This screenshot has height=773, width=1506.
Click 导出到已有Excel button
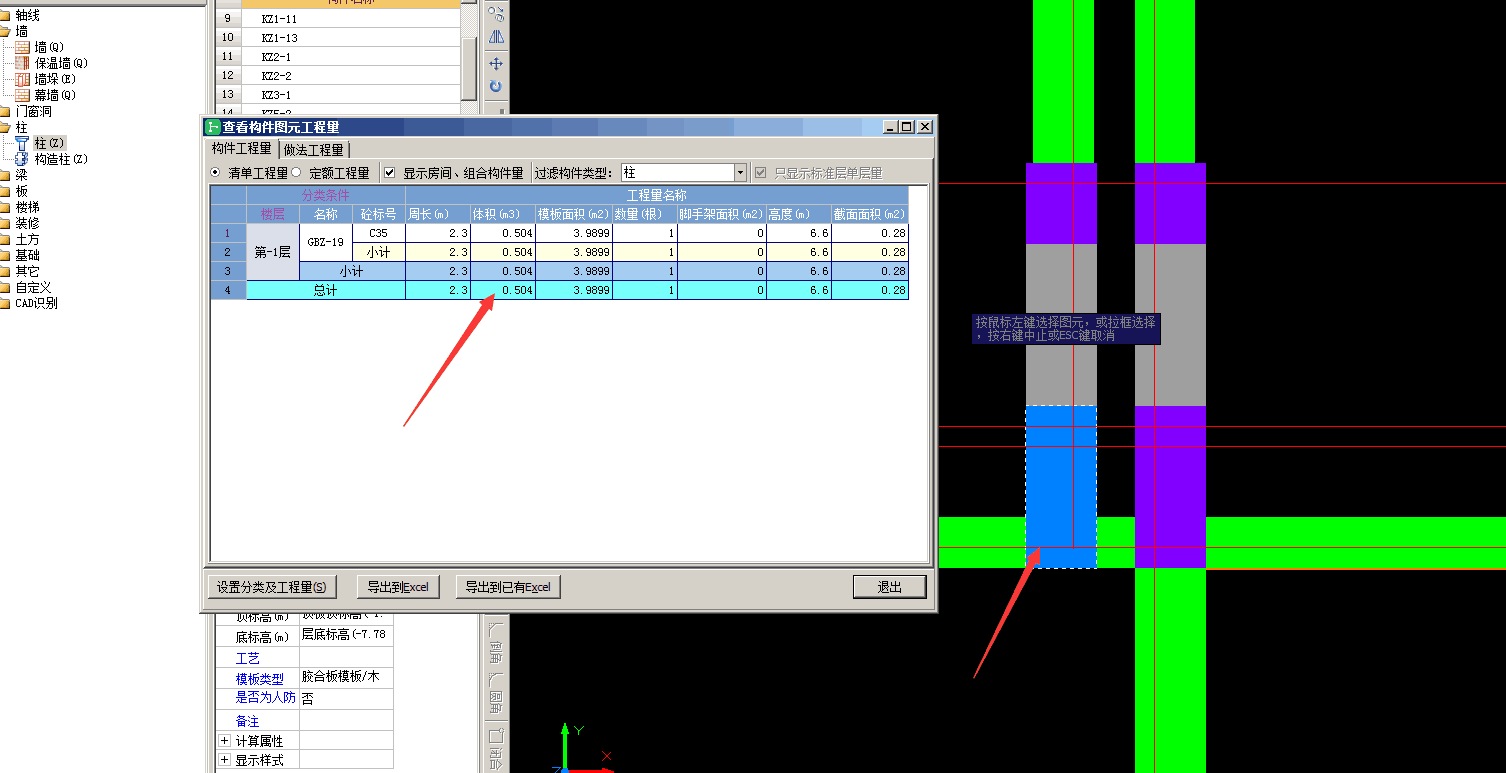click(507, 587)
